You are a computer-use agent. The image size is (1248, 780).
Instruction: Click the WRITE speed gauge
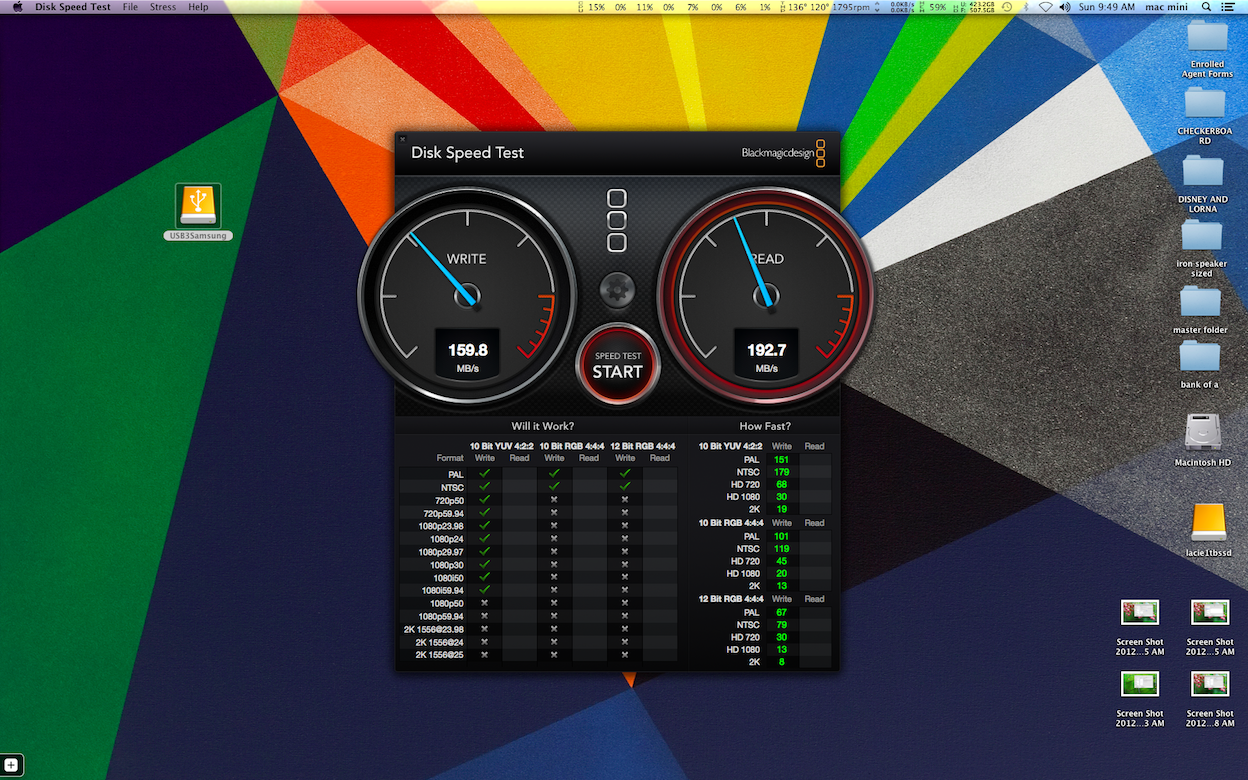click(466, 296)
